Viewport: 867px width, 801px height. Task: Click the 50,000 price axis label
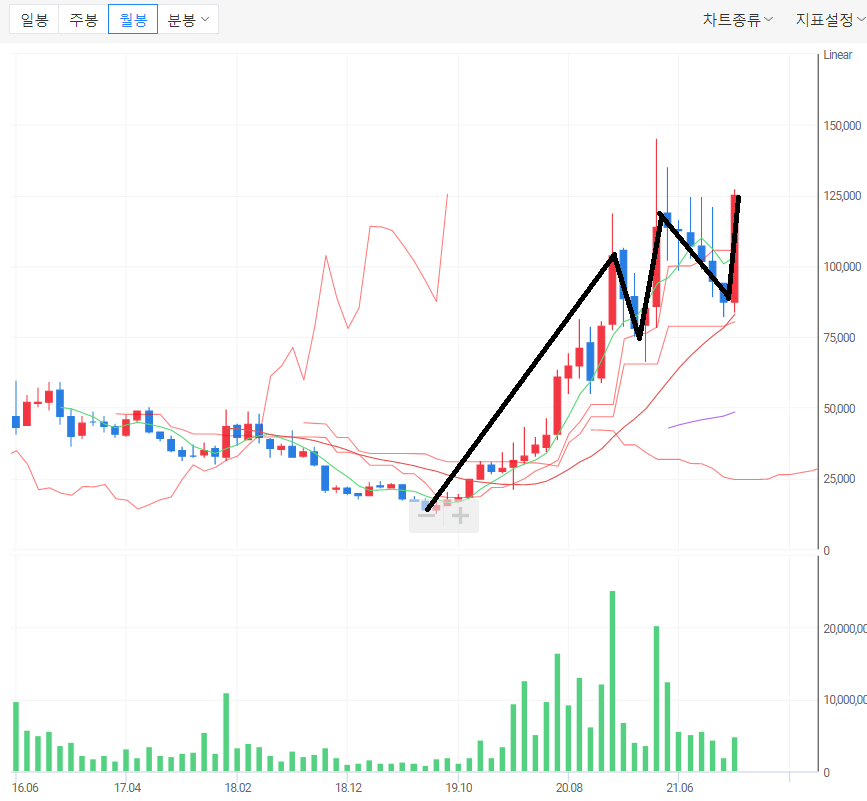(839, 409)
